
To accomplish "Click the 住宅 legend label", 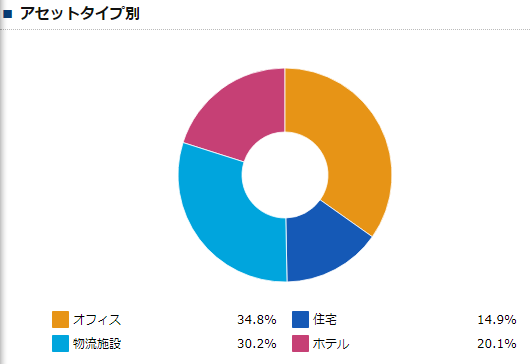I will tap(325, 319).
